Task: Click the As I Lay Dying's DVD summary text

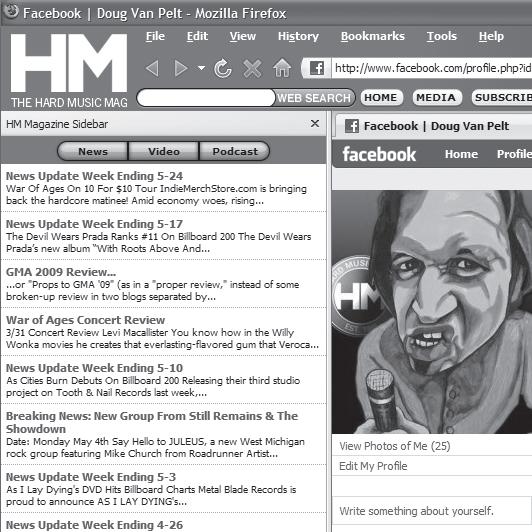Action: click(151, 495)
